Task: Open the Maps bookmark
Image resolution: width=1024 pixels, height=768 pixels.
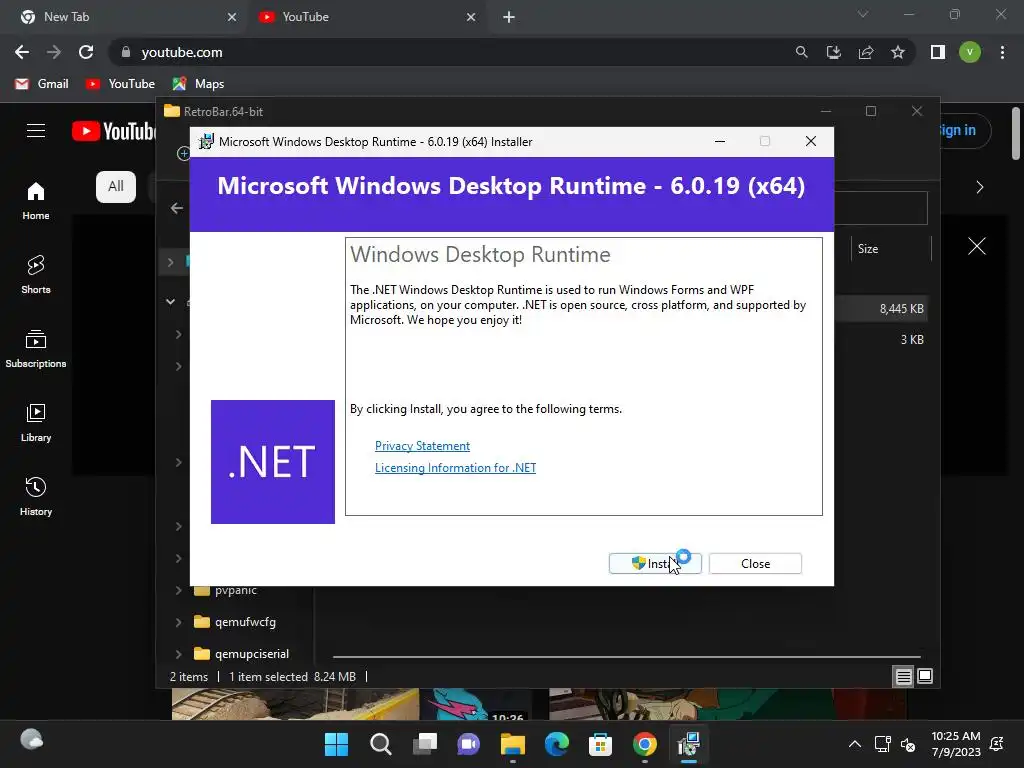Action: coord(199,84)
